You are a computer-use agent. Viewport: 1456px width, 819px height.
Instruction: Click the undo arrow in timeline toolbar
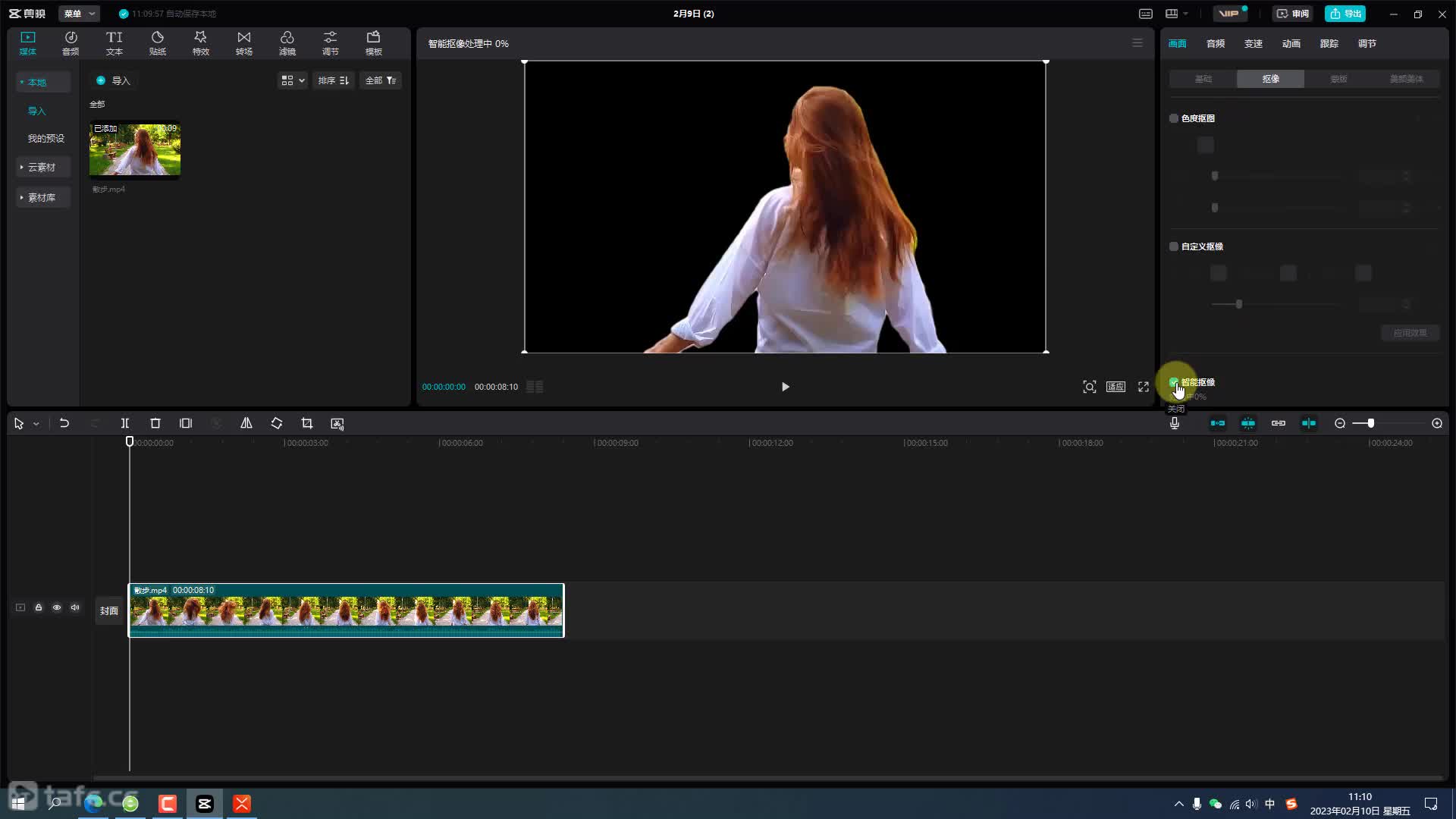pos(64,423)
